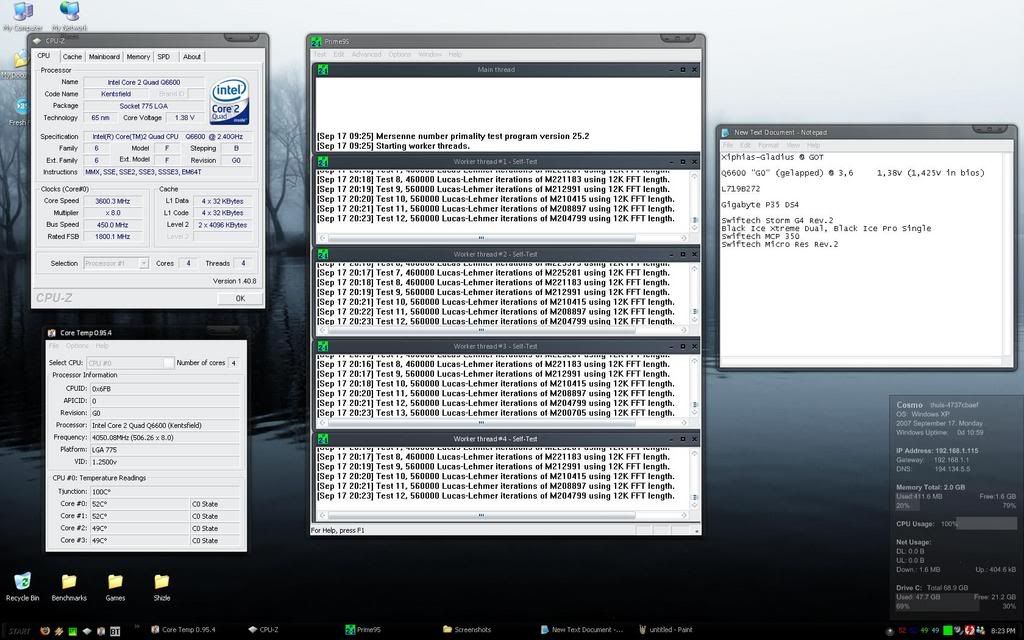
Task: Open the File menu in Notepad
Action: [728, 145]
